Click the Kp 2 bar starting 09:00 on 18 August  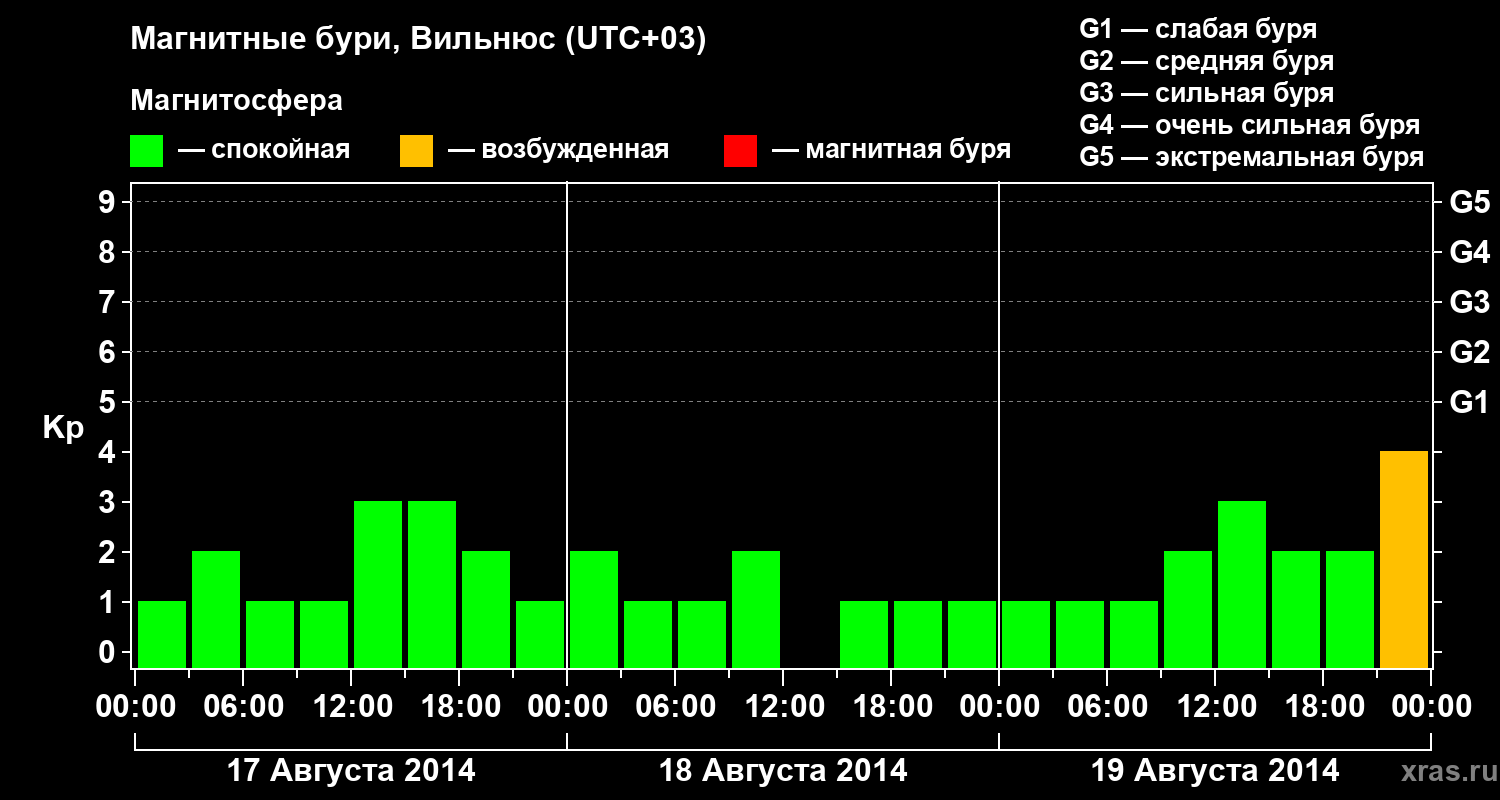pyautogui.click(x=756, y=610)
